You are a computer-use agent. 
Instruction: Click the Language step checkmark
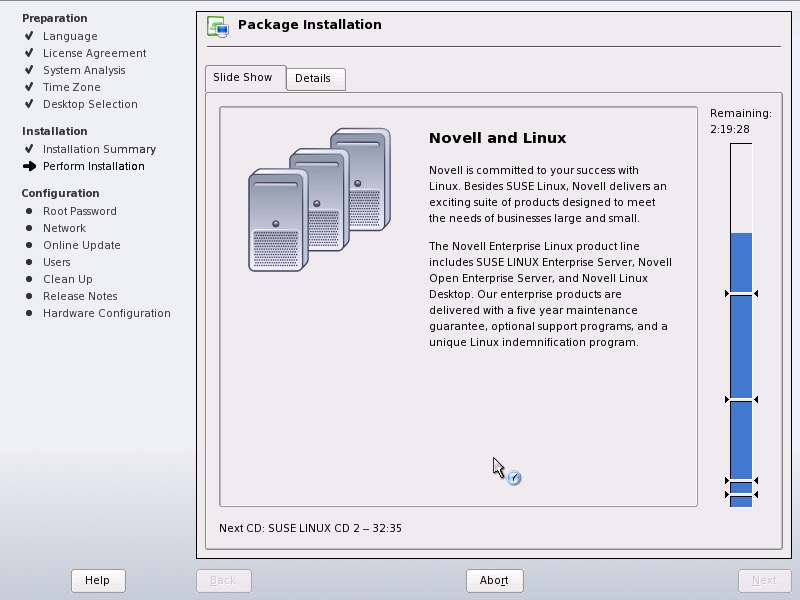click(x=29, y=36)
